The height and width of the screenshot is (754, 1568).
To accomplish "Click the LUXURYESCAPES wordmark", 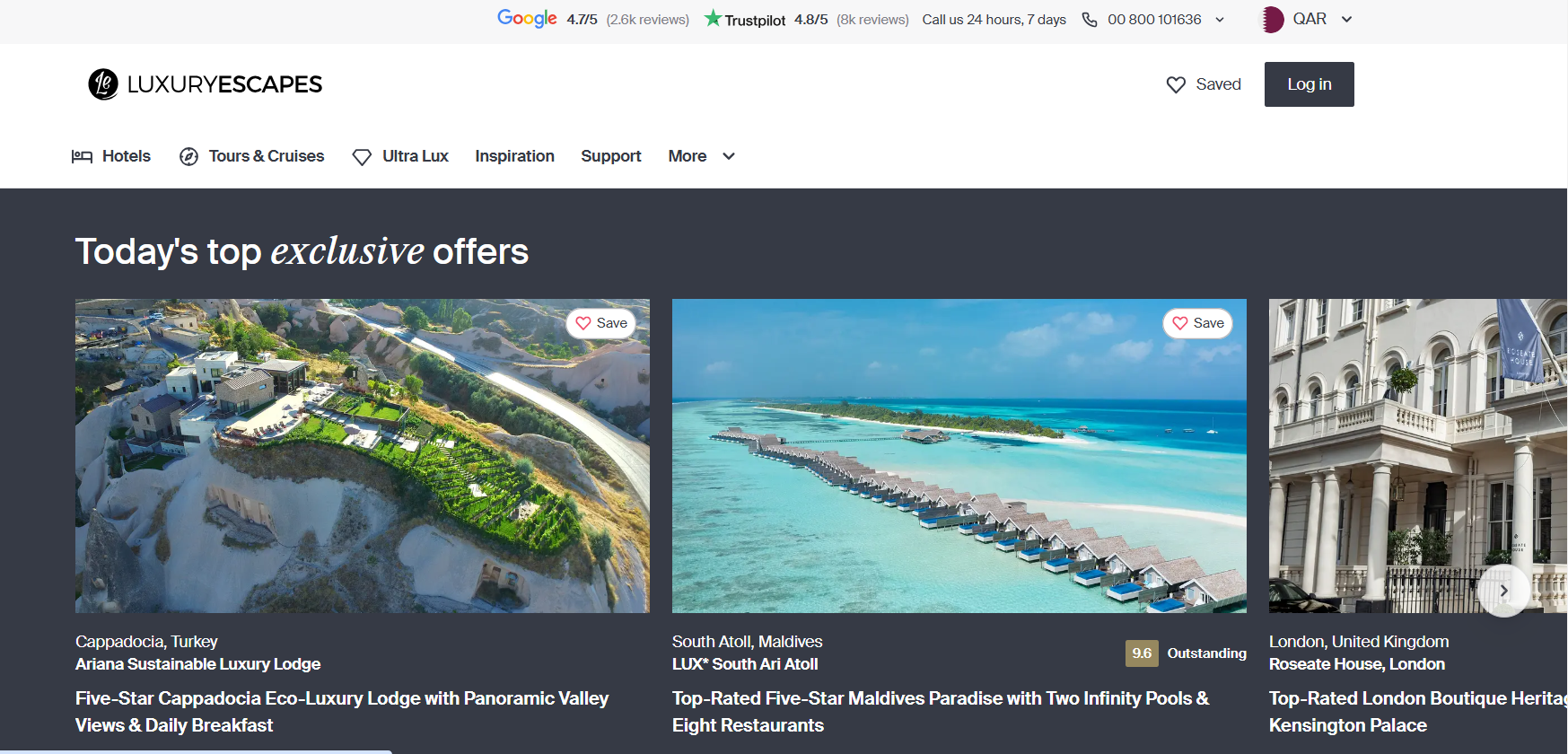I will click(224, 84).
